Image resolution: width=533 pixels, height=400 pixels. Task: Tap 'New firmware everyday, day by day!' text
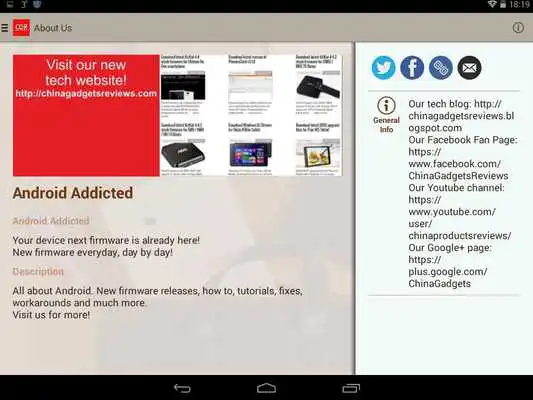92,253
